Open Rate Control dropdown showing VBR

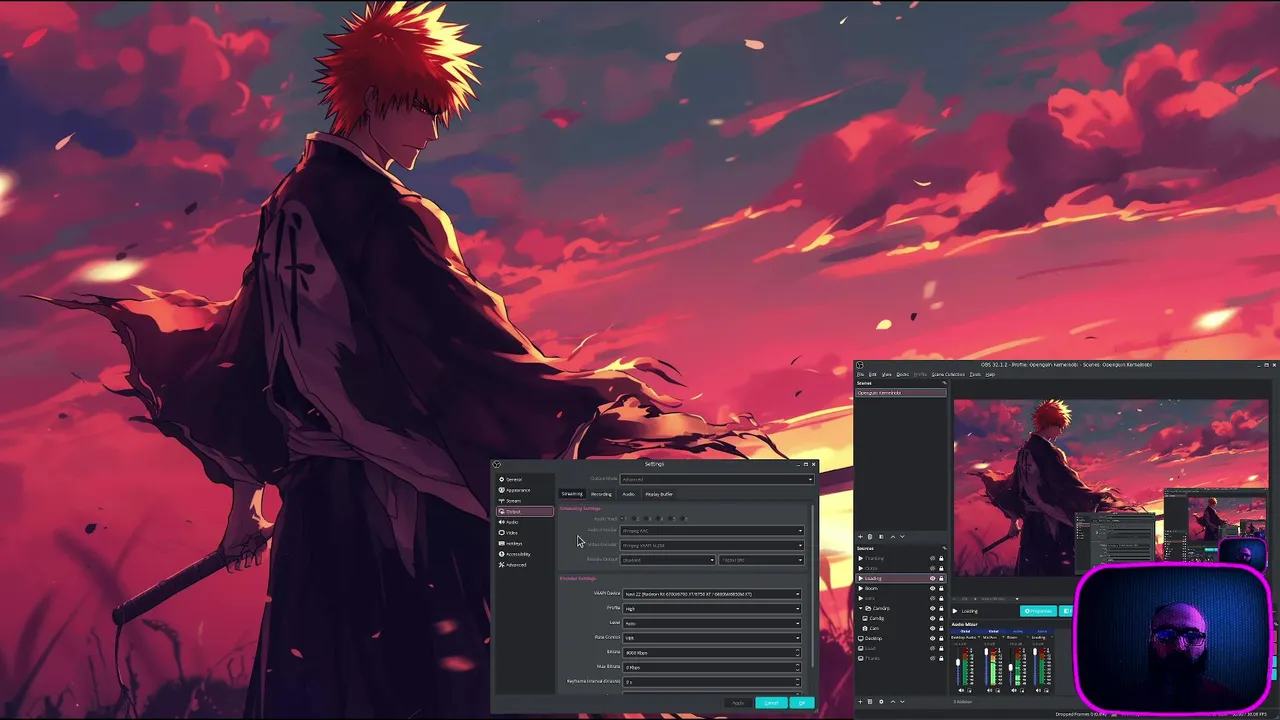pyautogui.click(x=712, y=638)
